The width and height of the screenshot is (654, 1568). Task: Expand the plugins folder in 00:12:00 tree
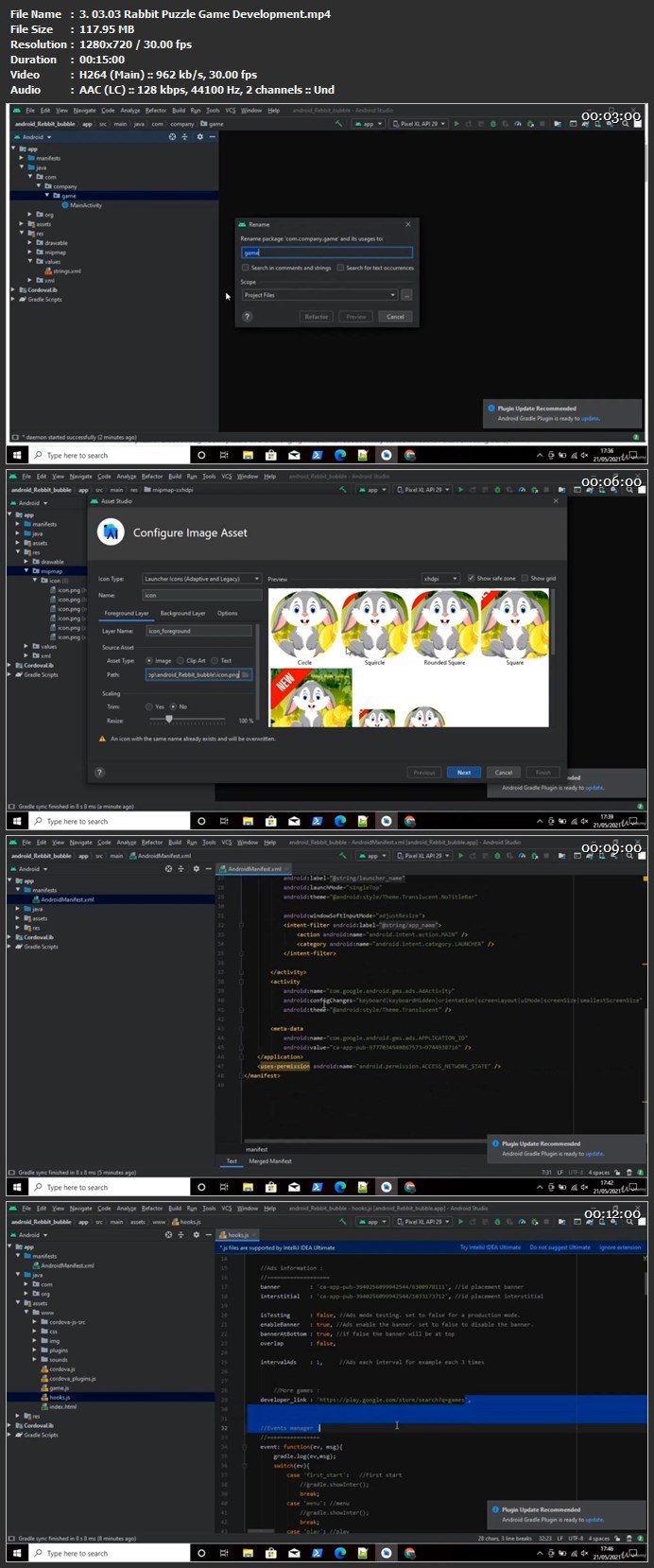click(36, 1350)
